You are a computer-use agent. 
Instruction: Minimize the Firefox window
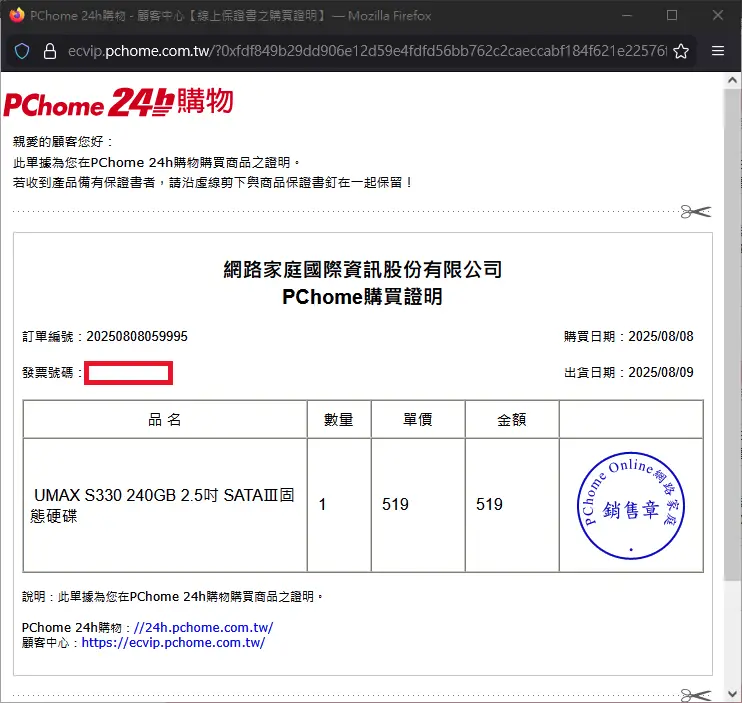tap(625, 15)
